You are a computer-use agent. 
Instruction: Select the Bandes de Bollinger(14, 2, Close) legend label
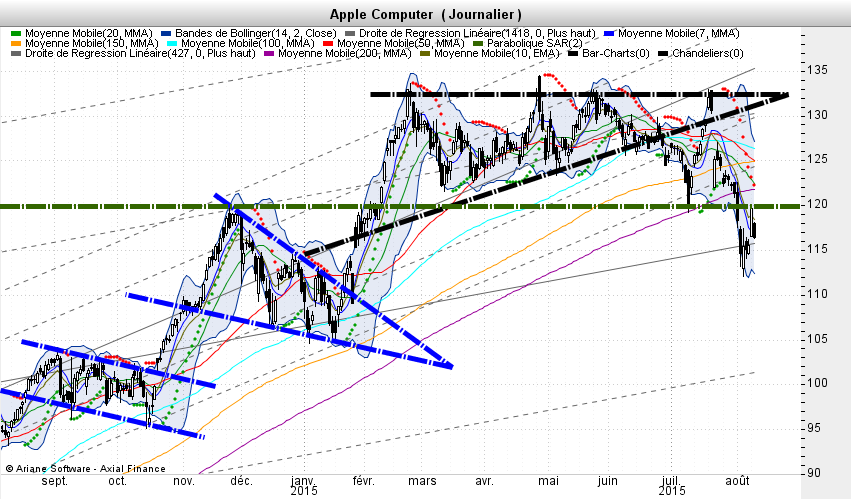(256, 34)
